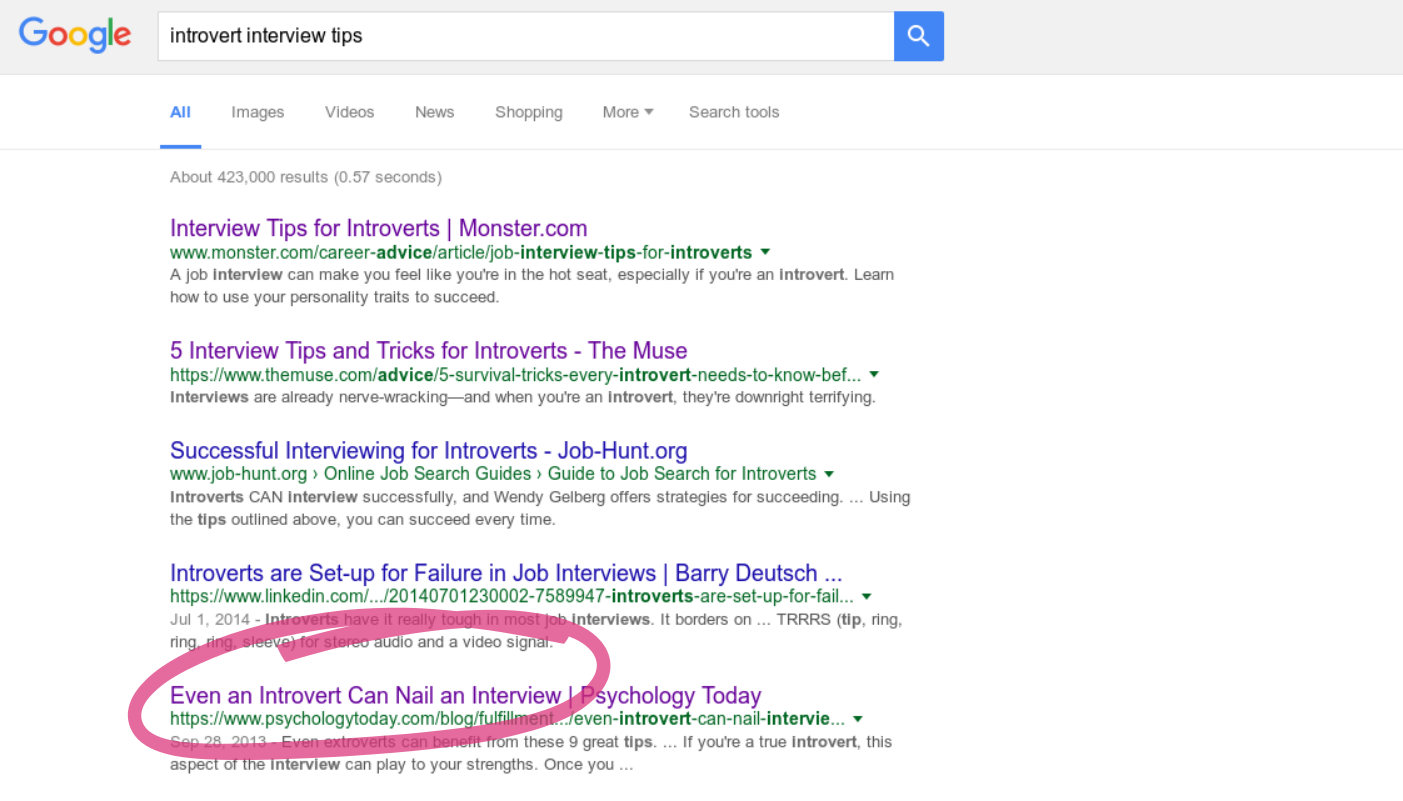Open Successful Interviewing for Introverts Job-Hunt.org result
Image resolution: width=1403 pixels, height=801 pixels.
click(x=429, y=451)
